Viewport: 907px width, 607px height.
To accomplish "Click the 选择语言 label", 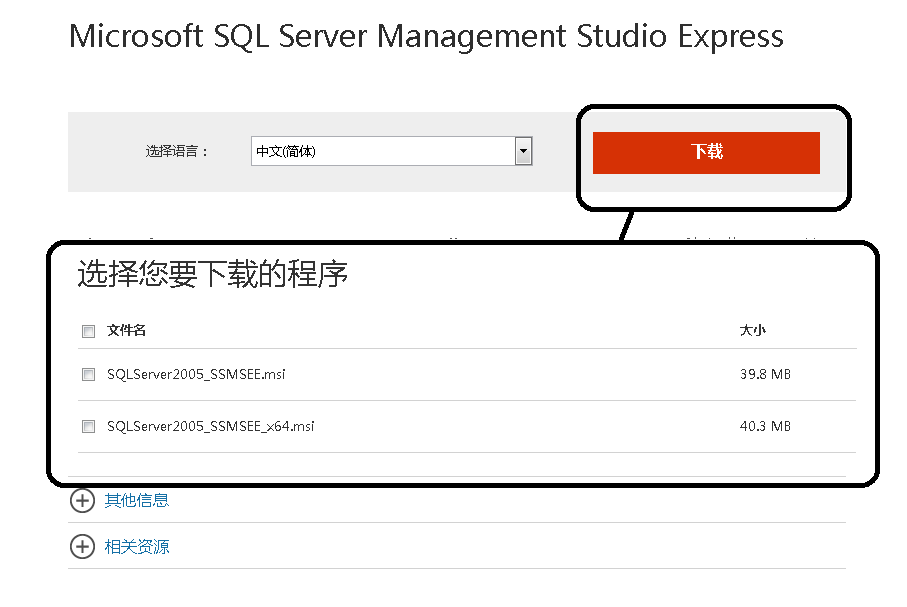I will [x=177, y=152].
